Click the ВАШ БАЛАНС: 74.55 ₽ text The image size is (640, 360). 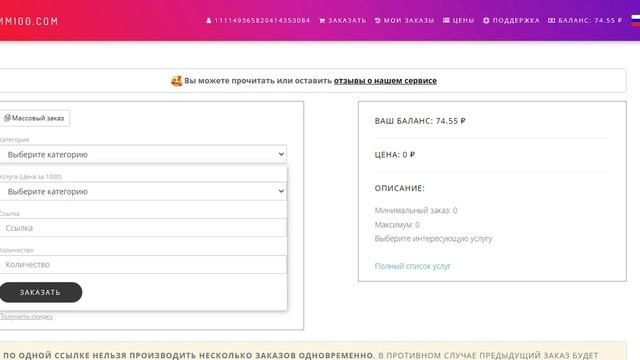(x=420, y=121)
